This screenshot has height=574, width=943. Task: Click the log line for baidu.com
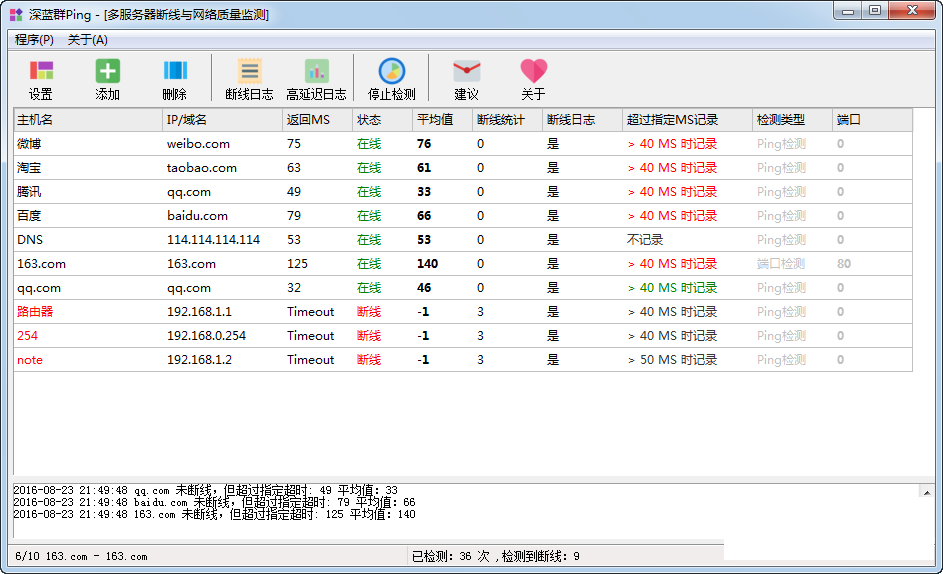(x=214, y=502)
